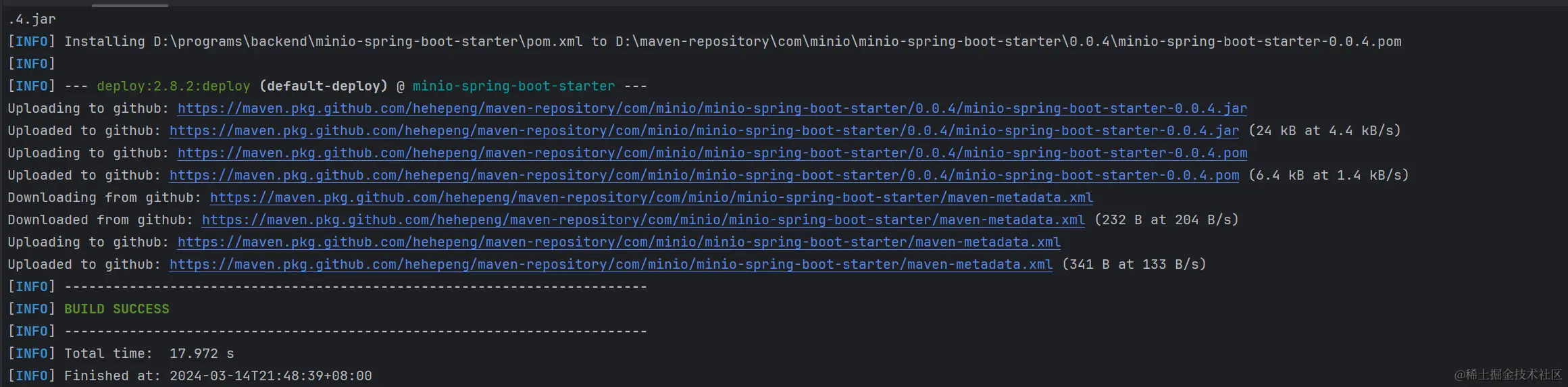1568x387 pixels.
Task: Click the Total time 17.972 s value
Action: (201, 354)
